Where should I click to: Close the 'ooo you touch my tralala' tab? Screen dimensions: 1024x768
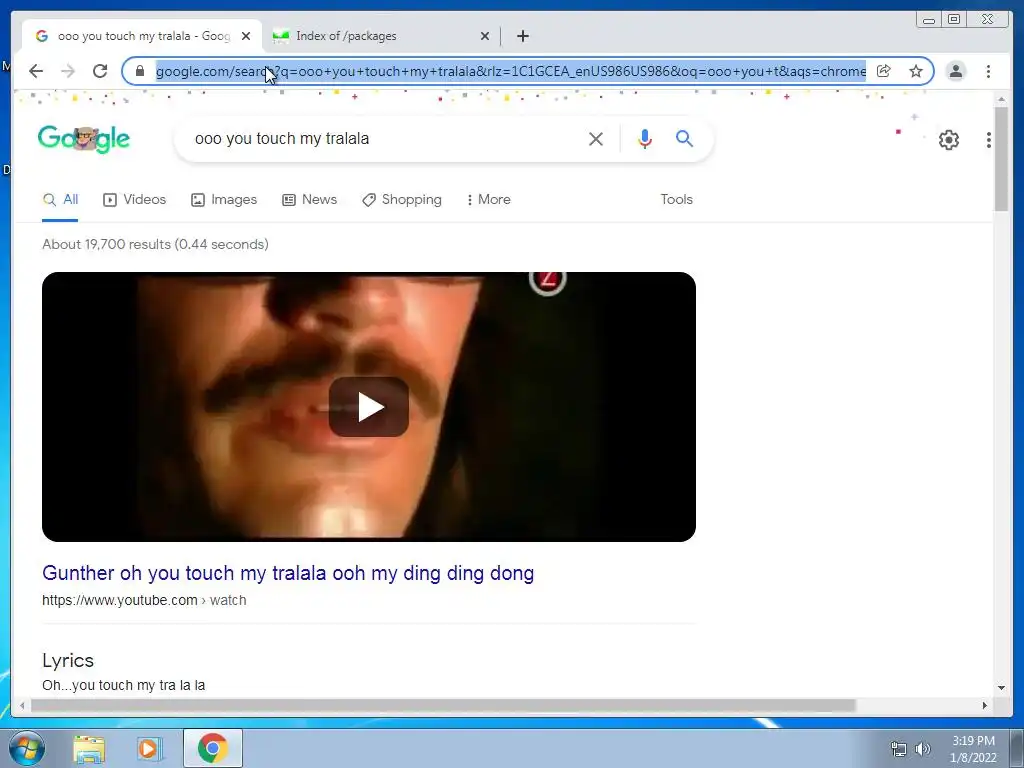point(246,36)
